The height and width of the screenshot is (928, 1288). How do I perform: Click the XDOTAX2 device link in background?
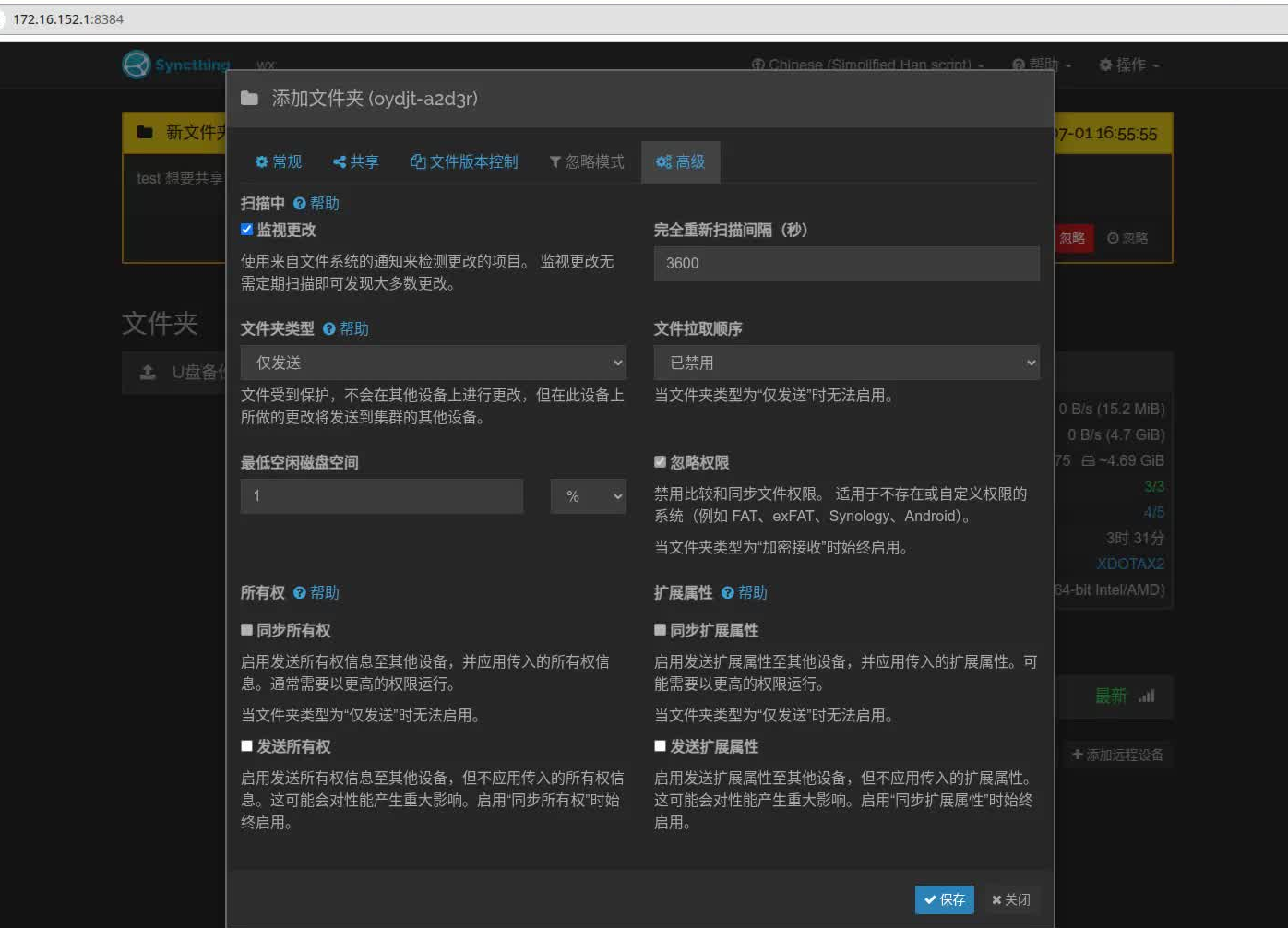[1130, 564]
